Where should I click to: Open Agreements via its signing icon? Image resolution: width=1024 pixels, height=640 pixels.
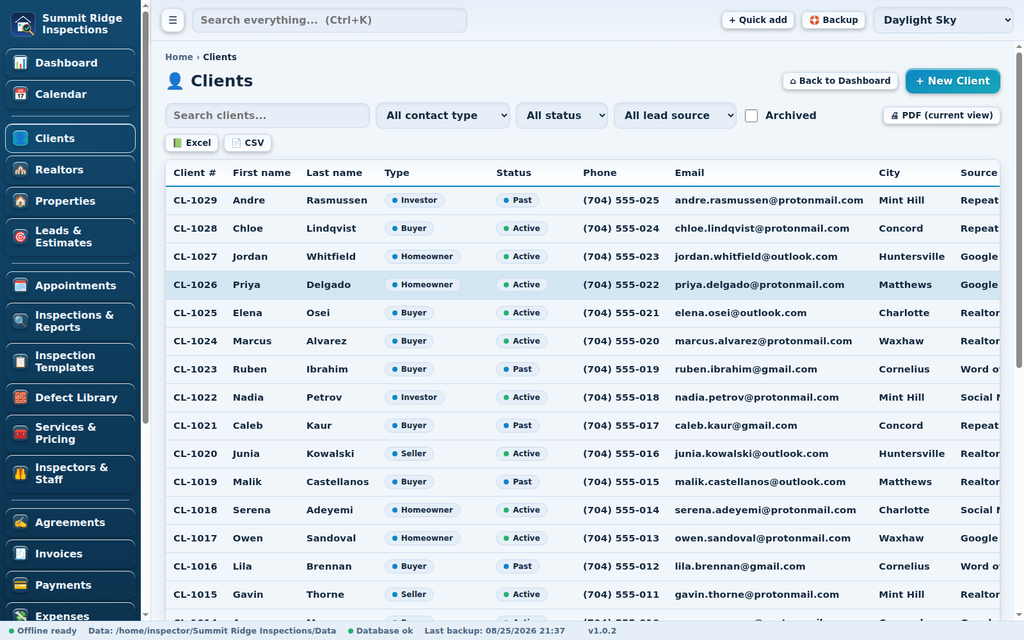pyautogui.click(x=21, y=522)
